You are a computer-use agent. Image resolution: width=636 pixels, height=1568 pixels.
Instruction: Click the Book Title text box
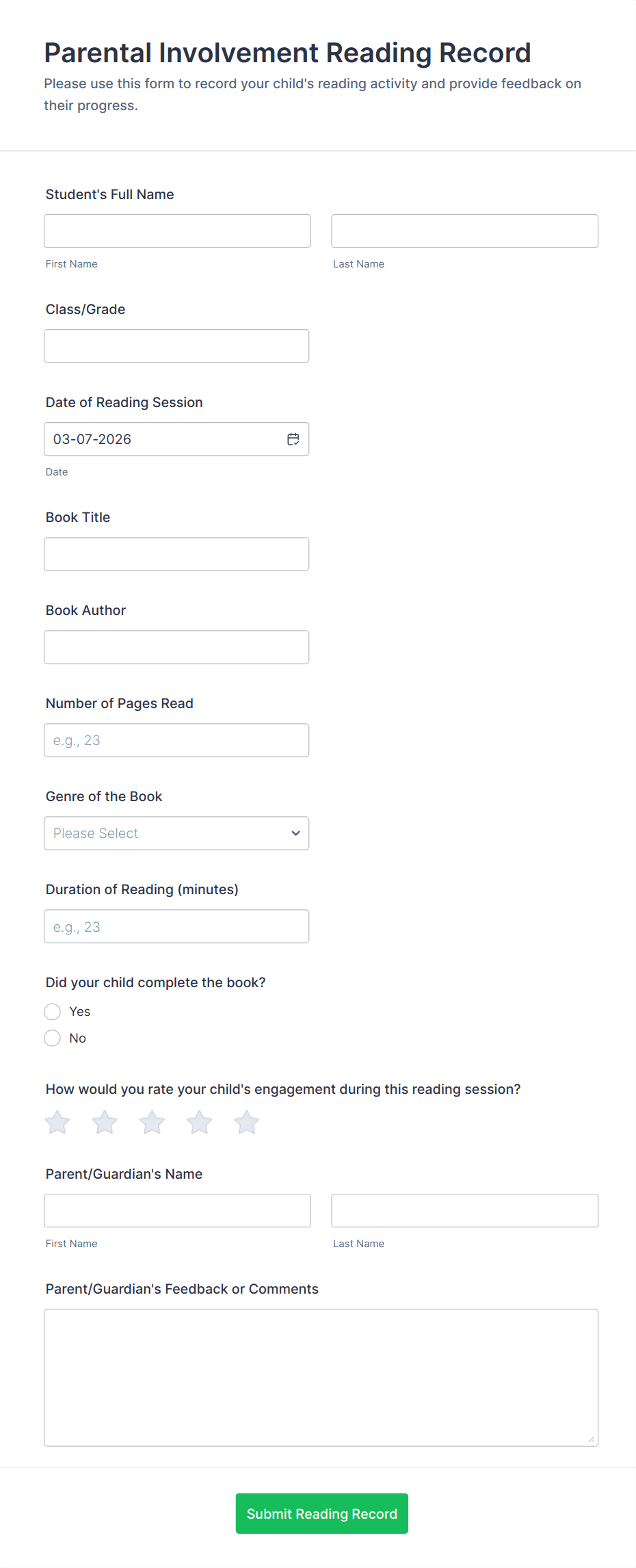tap(176, 554)
